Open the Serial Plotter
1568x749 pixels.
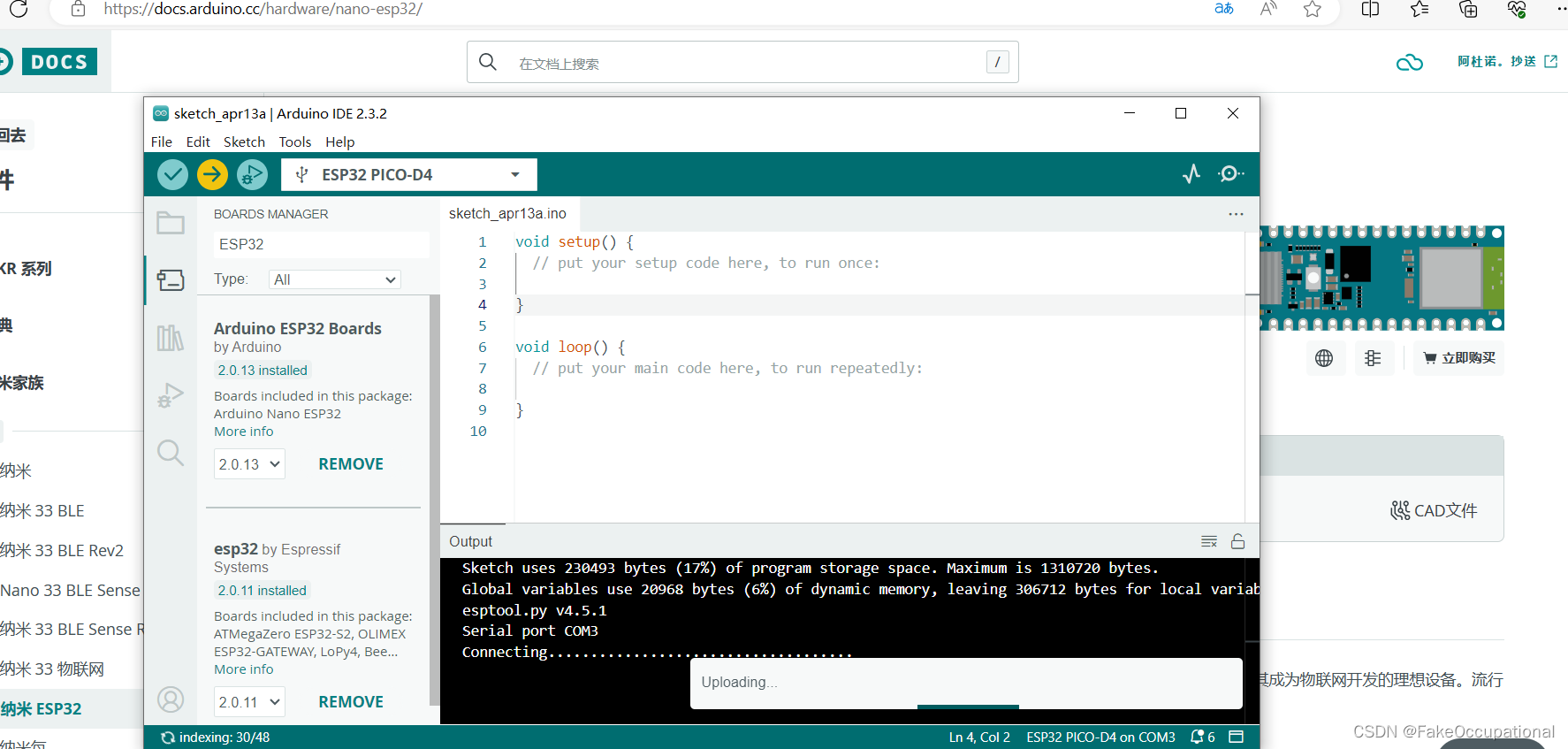coord(1191,174)
